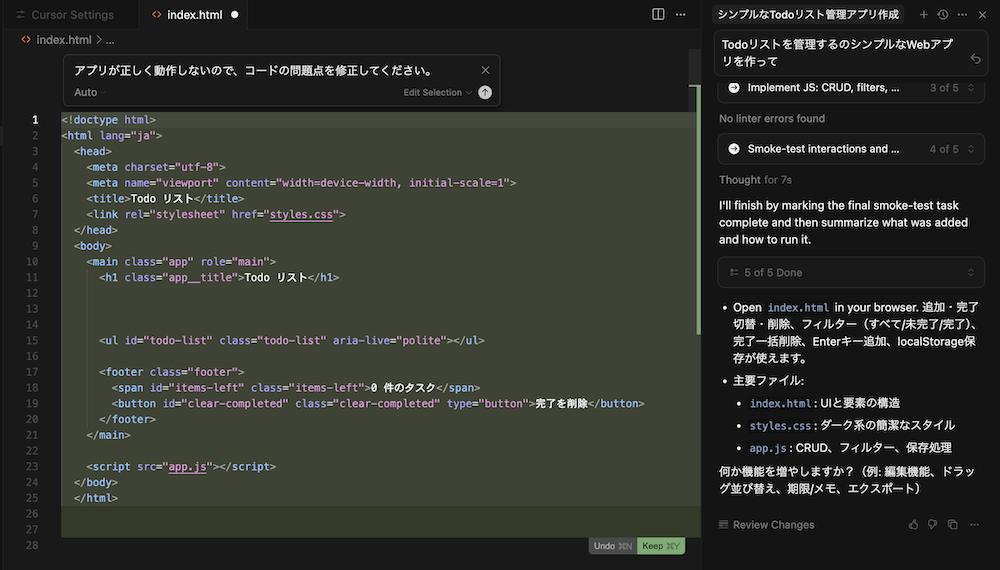Click line number 1 in gutter
This screenshot has height=570, width=1000.
[35, 119]
